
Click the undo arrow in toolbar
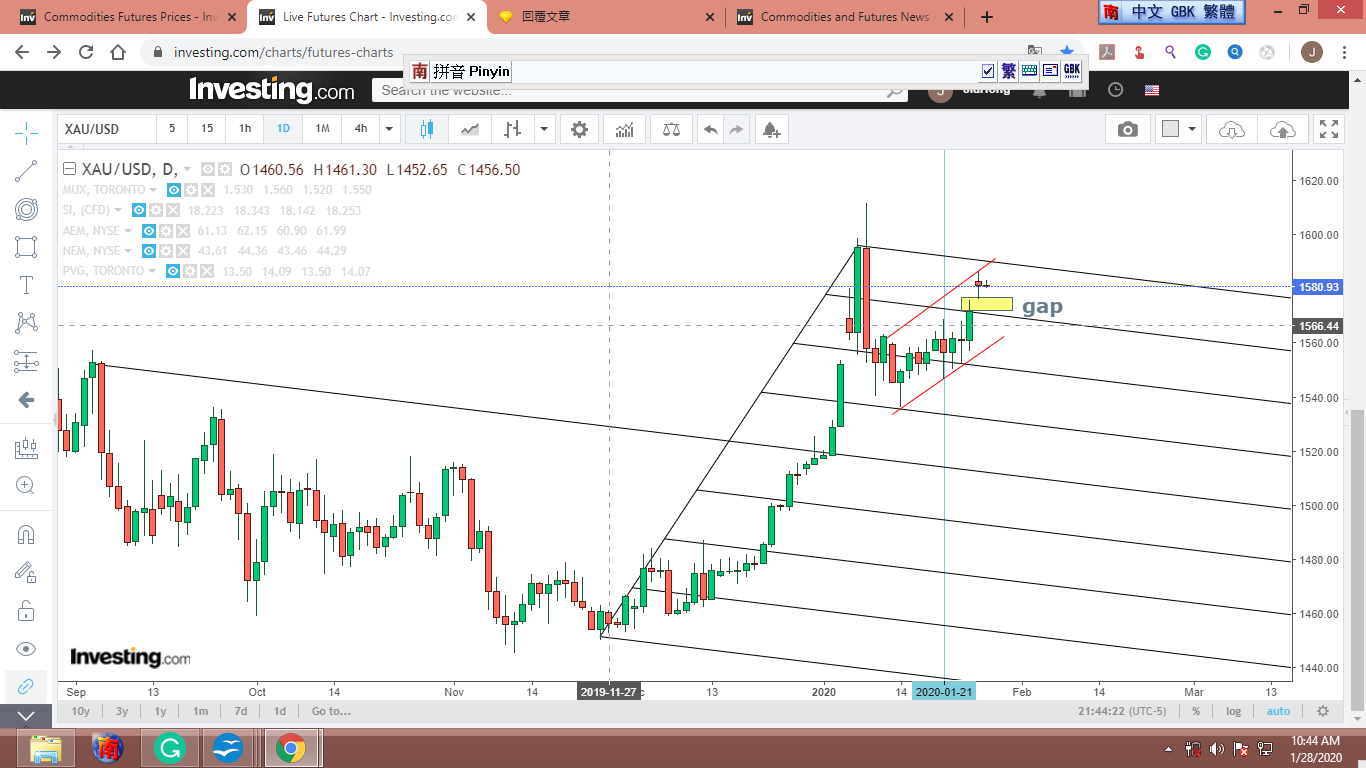click(x=710, y=129)
